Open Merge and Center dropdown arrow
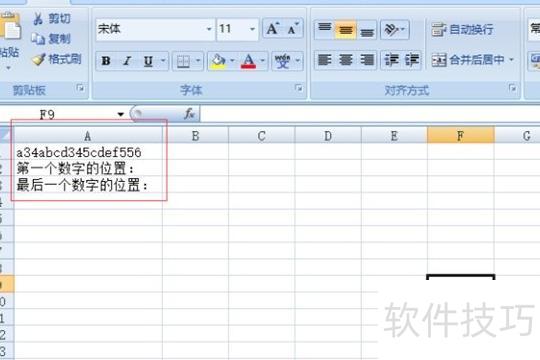 511,60
